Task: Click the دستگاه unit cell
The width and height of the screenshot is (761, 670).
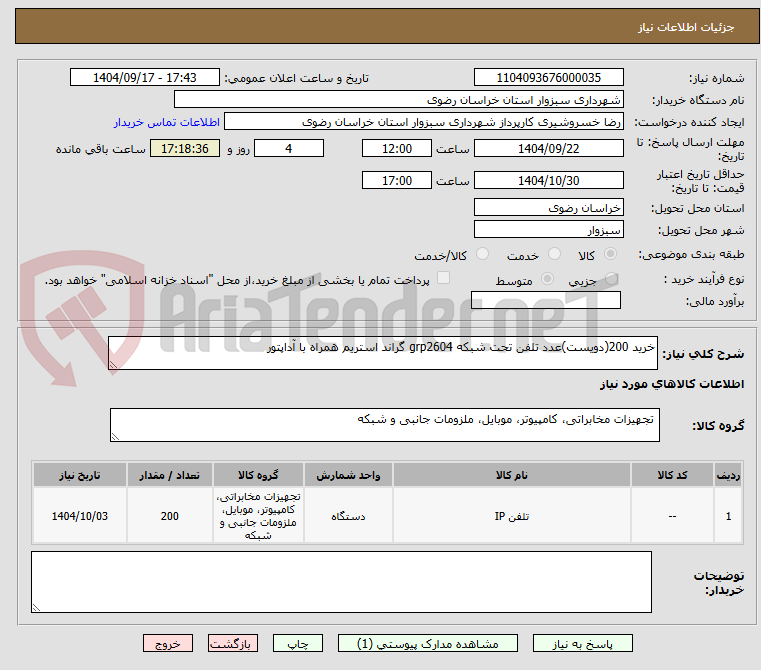Action: click(x=348, y=516)
